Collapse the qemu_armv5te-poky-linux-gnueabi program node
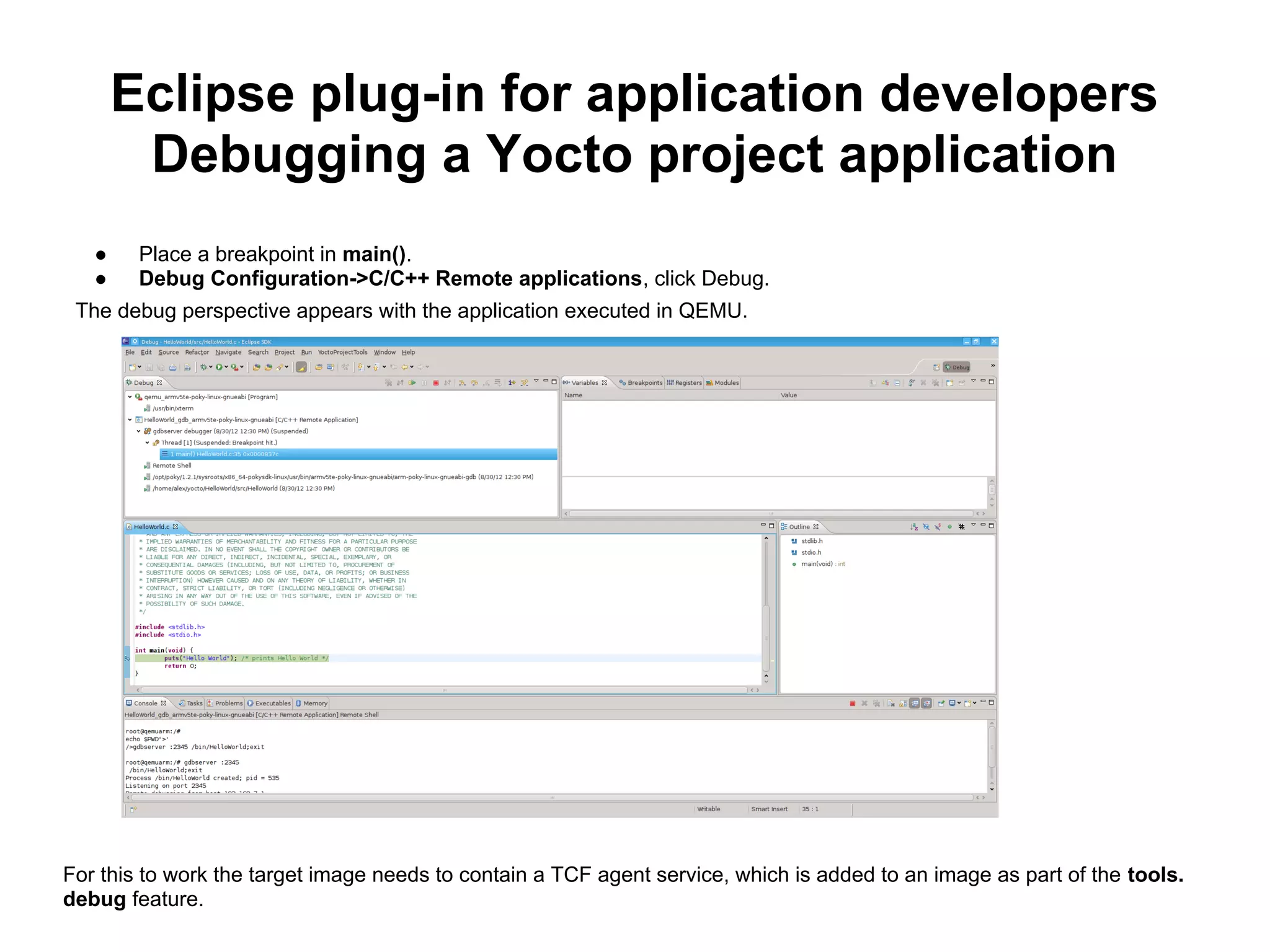Viewport: 1270px width, 952px height. (130, 397)
